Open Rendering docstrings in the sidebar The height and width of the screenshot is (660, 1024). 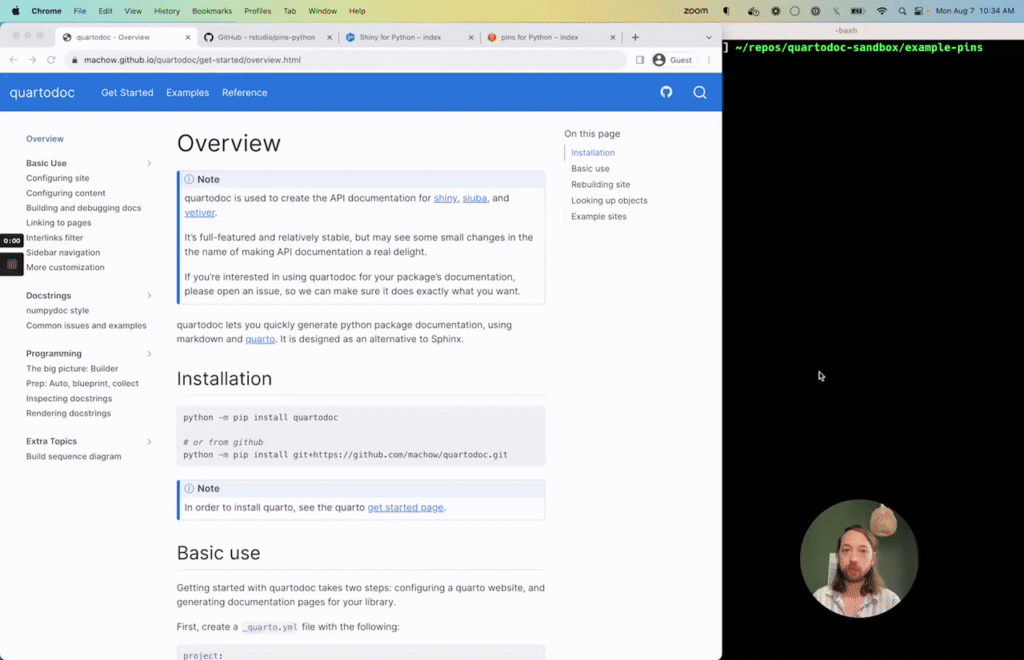click(x=69, y=413)
